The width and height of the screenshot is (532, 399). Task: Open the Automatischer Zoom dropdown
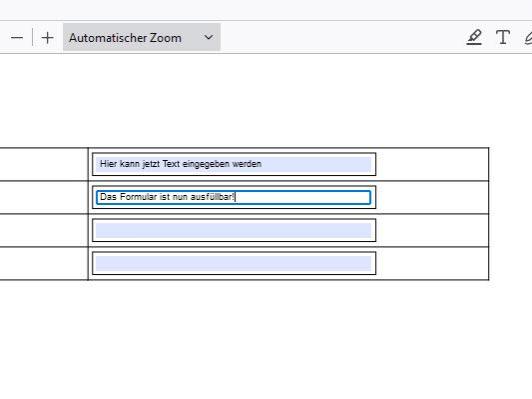click(x=141, y=37)
